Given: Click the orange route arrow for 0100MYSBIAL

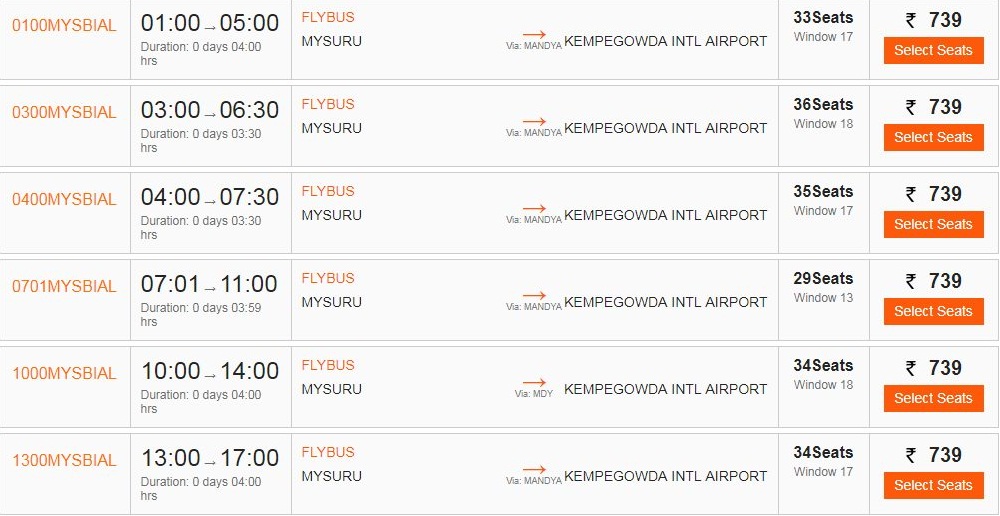Looking at the screenshot, I should [535, 33].
